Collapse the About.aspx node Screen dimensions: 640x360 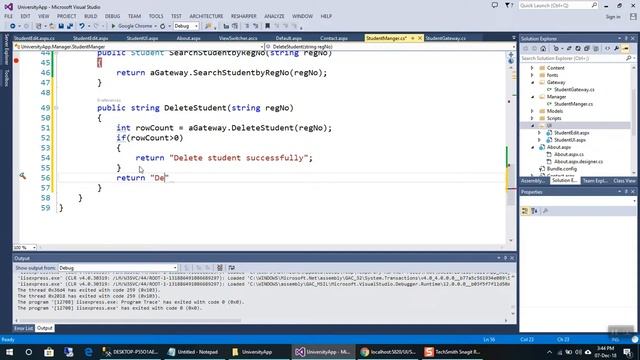[x=532, y=147]
